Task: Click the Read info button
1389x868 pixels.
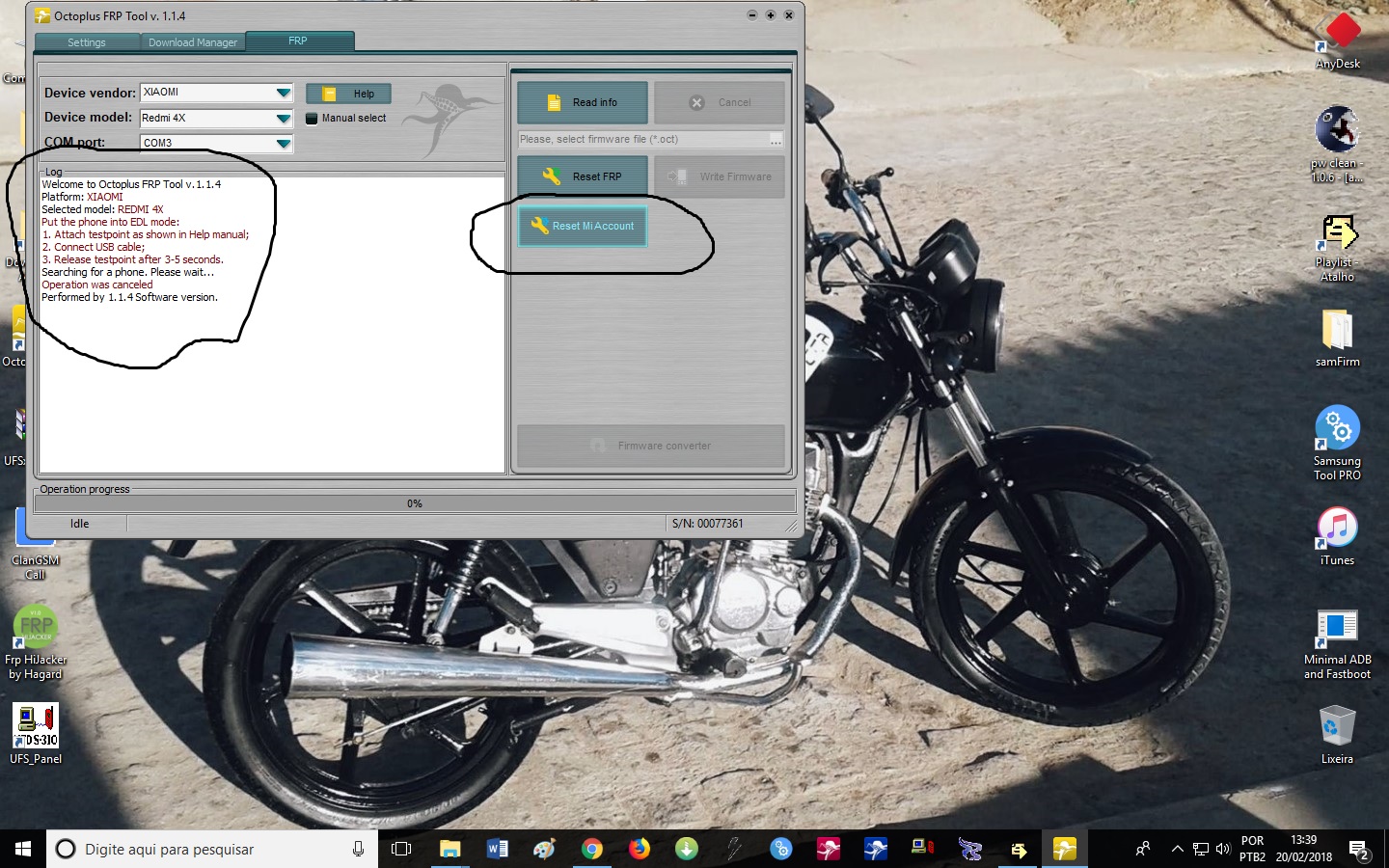Action: tap(583, 102)
